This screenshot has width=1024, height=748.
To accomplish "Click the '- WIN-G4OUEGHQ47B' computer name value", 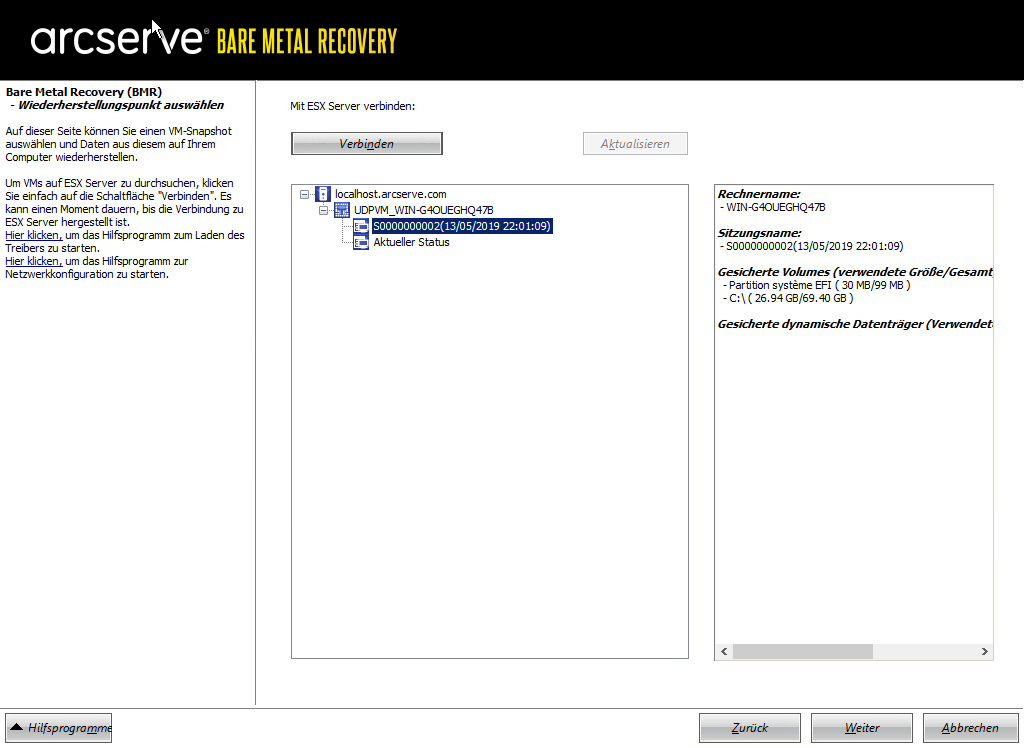I will 773,207.
